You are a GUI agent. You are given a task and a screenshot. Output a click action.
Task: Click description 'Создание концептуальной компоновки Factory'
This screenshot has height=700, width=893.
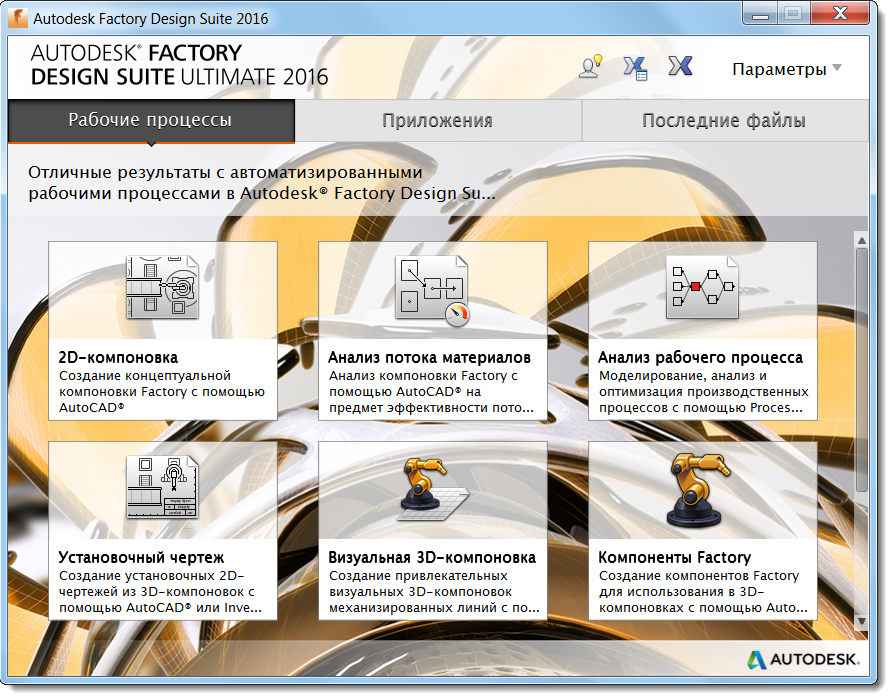pyautogui.click(x=162, y=392)
